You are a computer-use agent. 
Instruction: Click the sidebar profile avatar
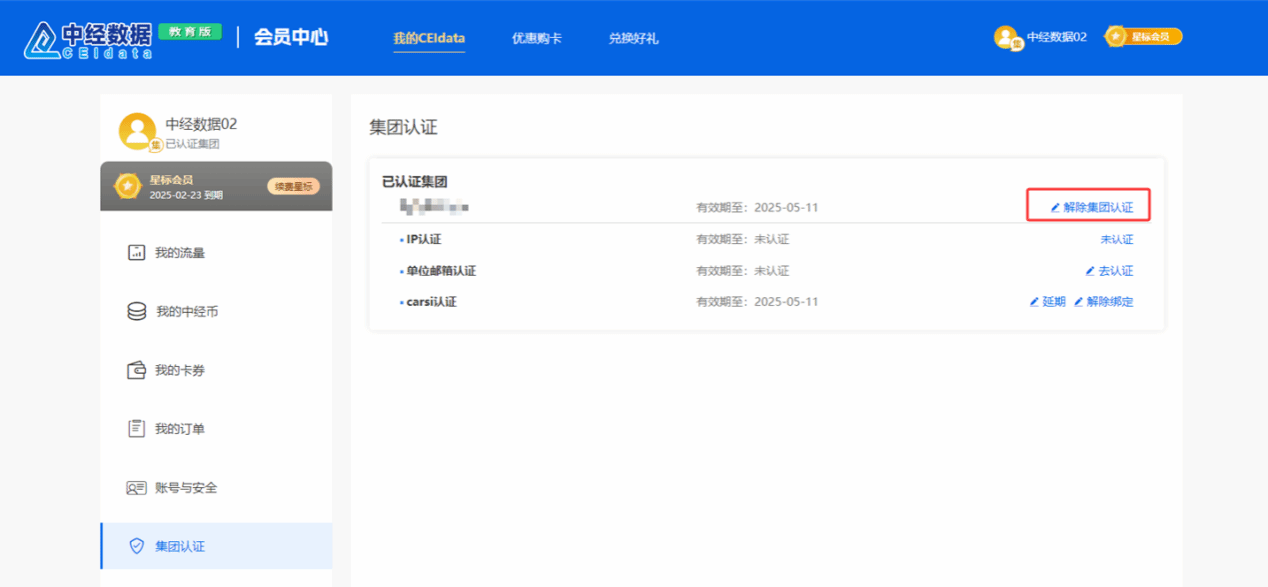coord(138,132)
